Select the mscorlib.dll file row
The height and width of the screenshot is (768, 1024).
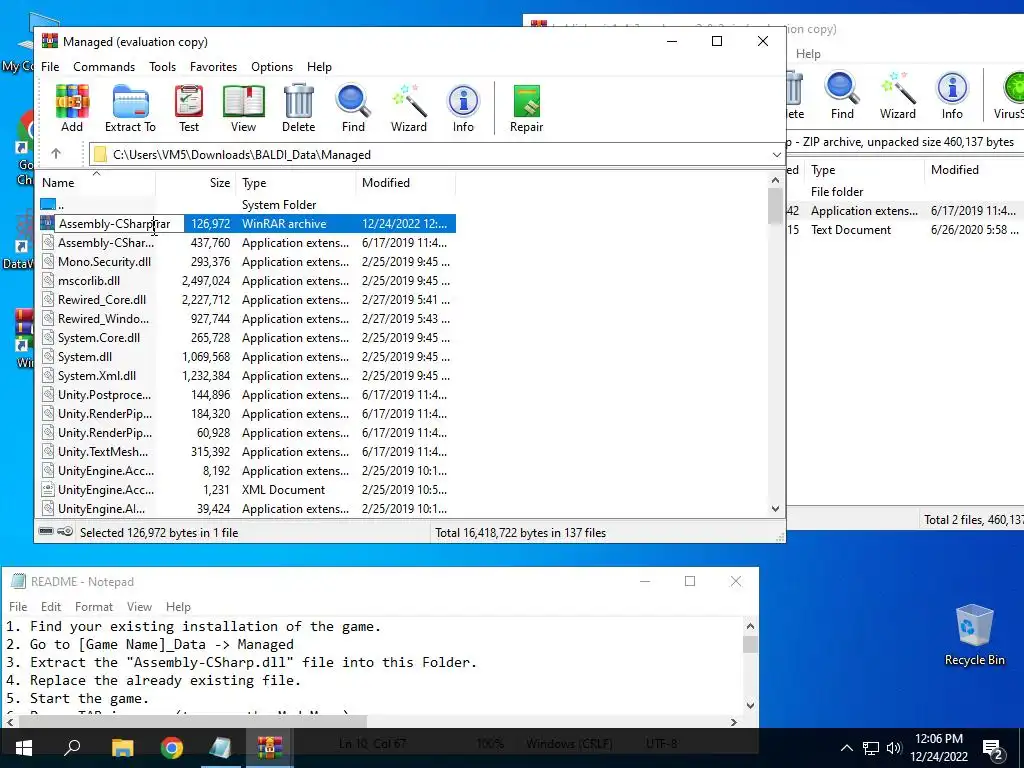[x=248, y=281]
